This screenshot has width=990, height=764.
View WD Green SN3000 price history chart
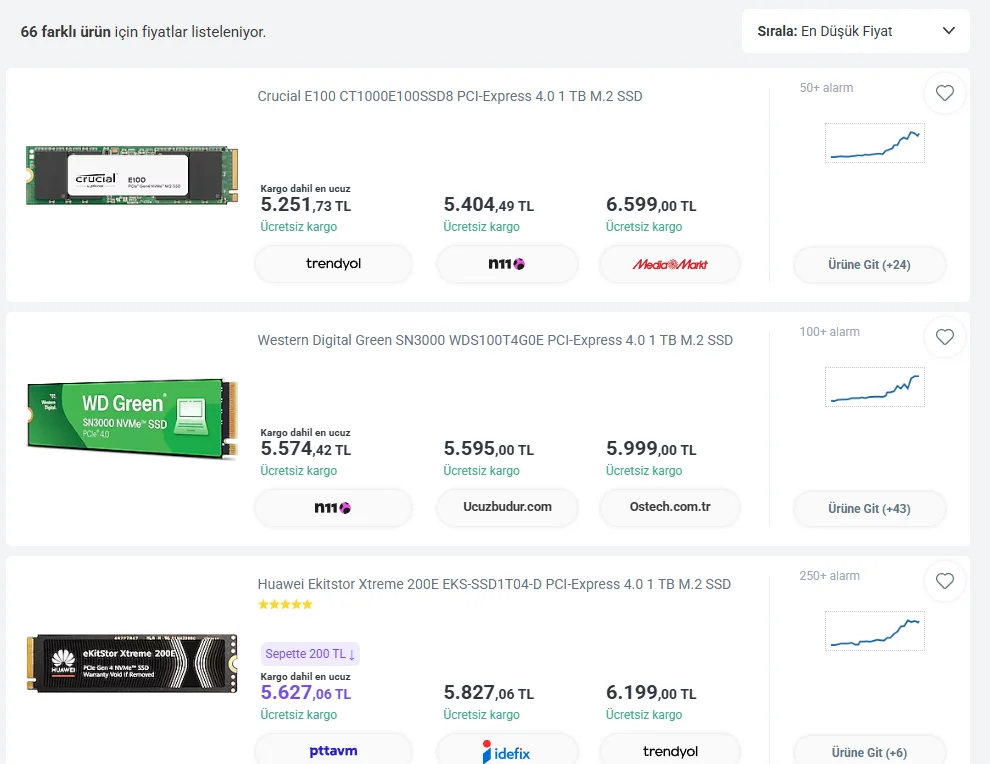874,387
